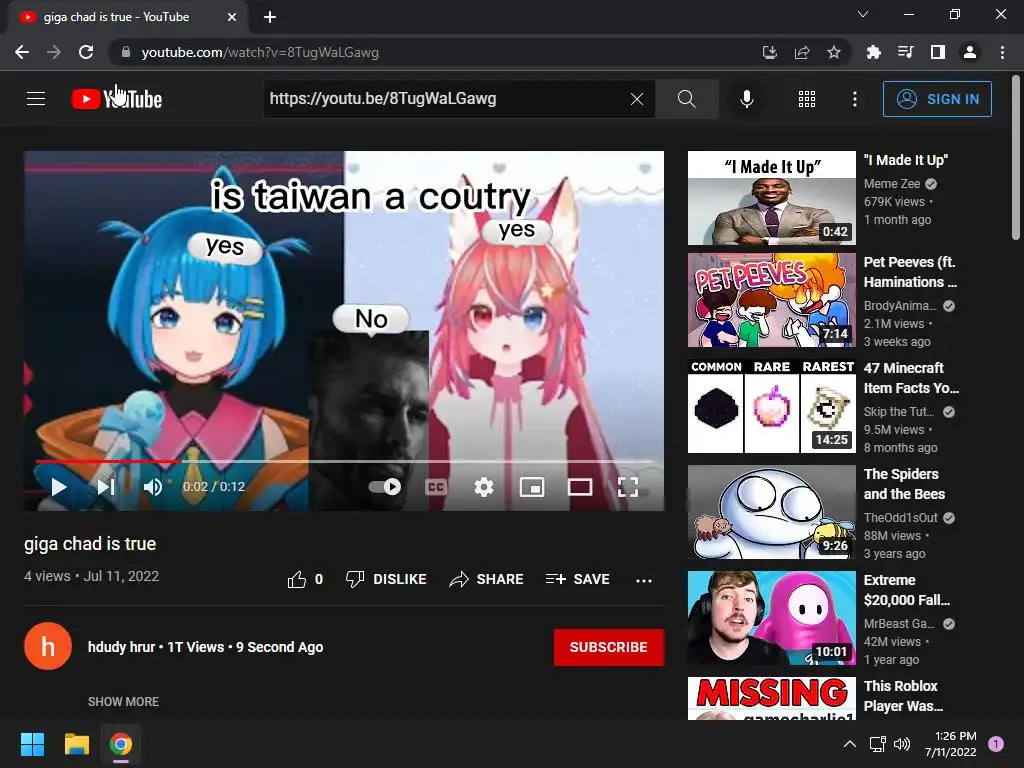Viewport: 1024px width, 768px height.
Task: Open the Chrome media control icon
Action: click(x=905, y=52)
